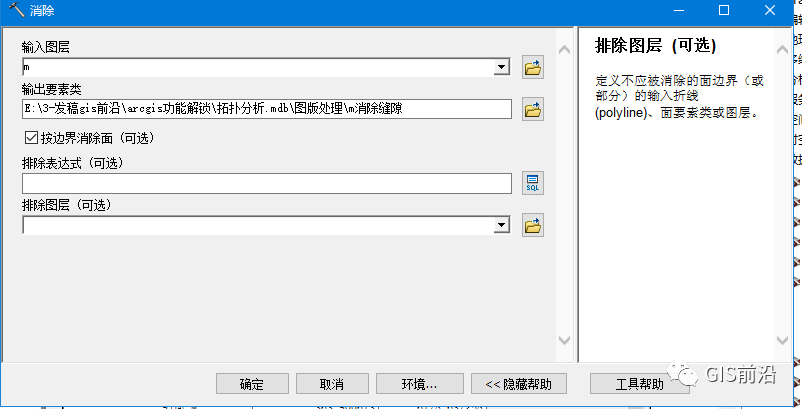Open 工具帮助 tool help

[639, 384]
